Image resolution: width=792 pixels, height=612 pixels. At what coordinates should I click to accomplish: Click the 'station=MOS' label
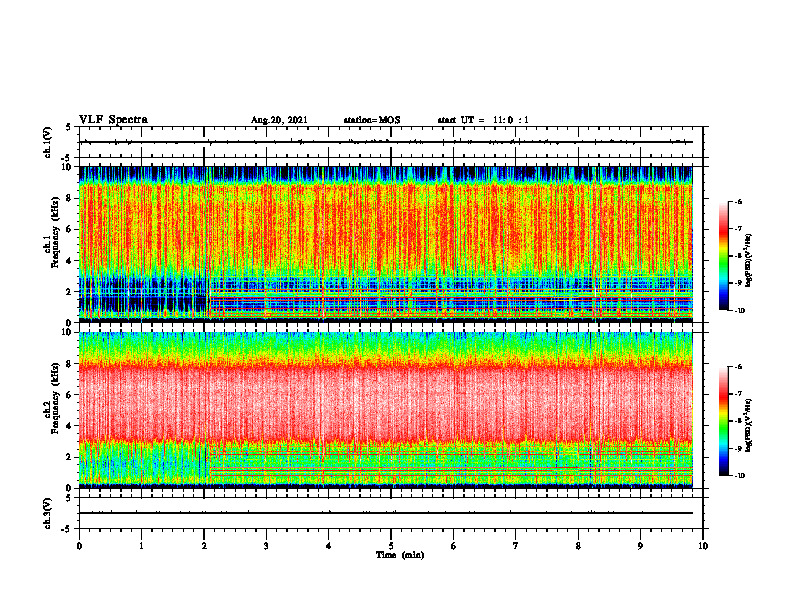pyautogui.click(x=372, y=120)
